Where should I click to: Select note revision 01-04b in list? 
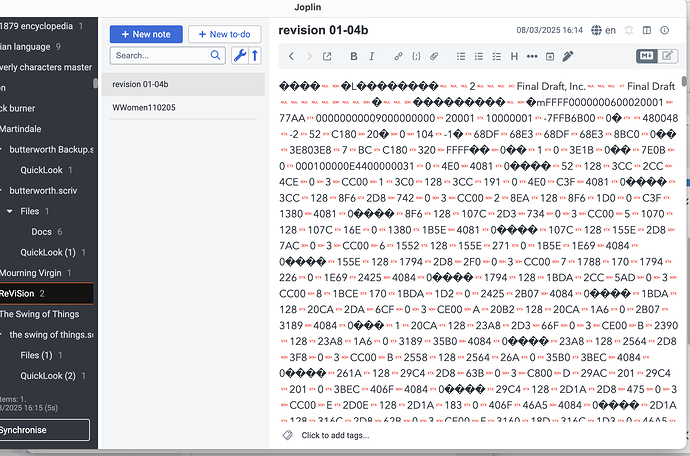click(183, 84)
